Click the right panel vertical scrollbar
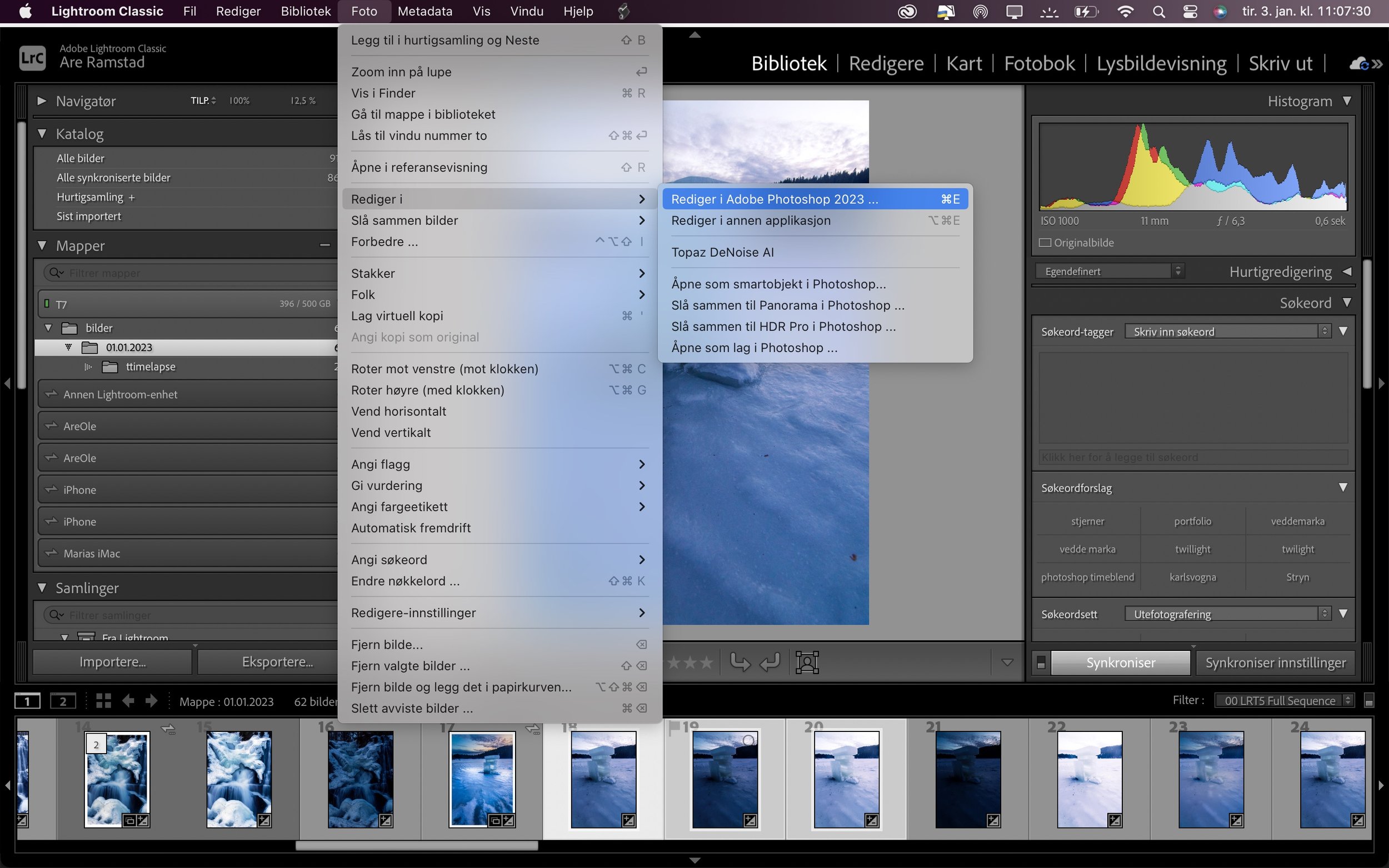 [x=1368, y=323]
